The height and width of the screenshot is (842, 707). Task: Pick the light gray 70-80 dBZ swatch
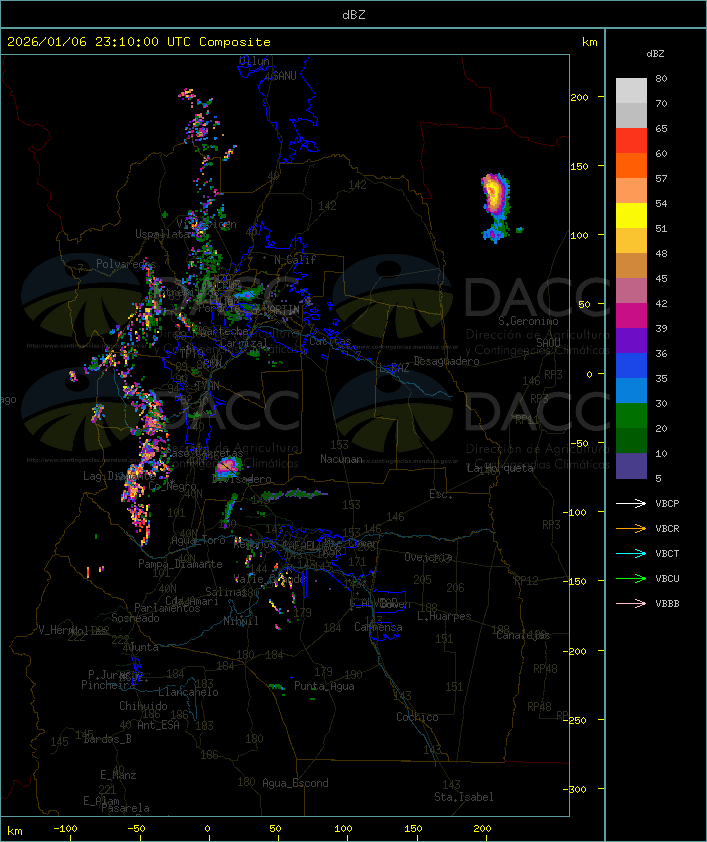[x=631, y=91]
